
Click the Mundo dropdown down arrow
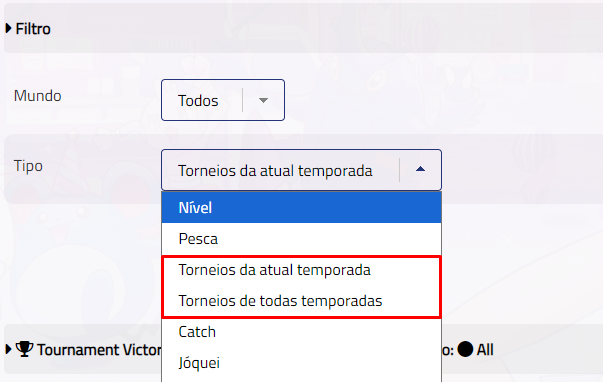coord(263,100)
